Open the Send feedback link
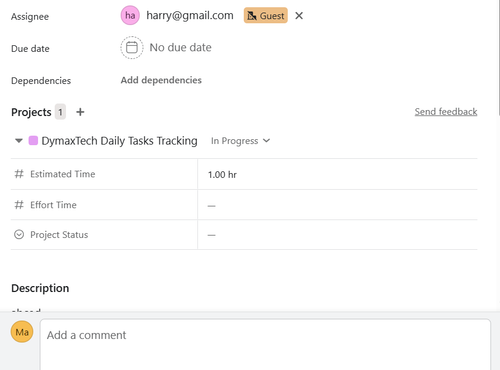 pos(446,112)
